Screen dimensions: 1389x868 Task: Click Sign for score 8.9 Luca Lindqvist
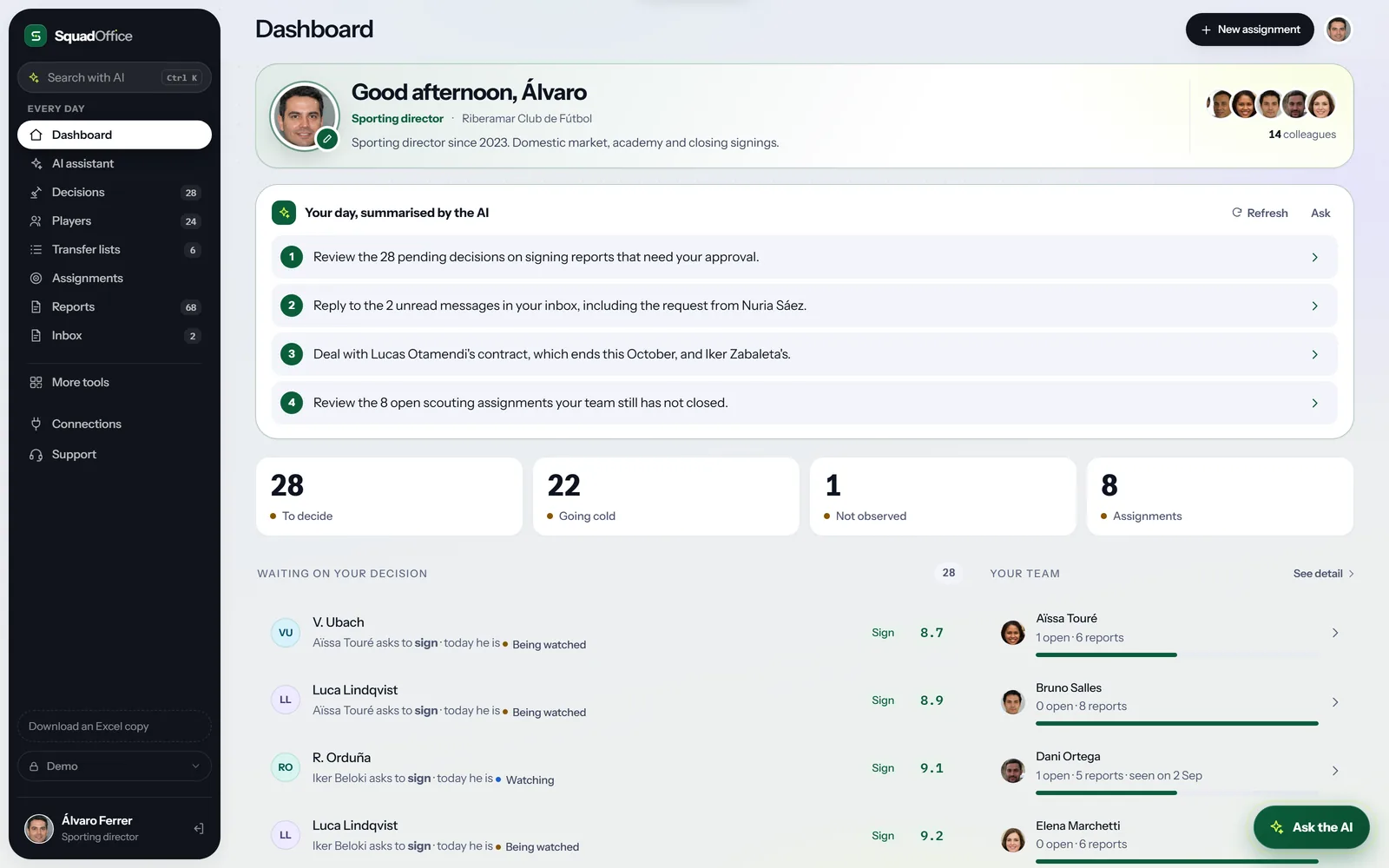pyautogui.click(x=883, y=700)
